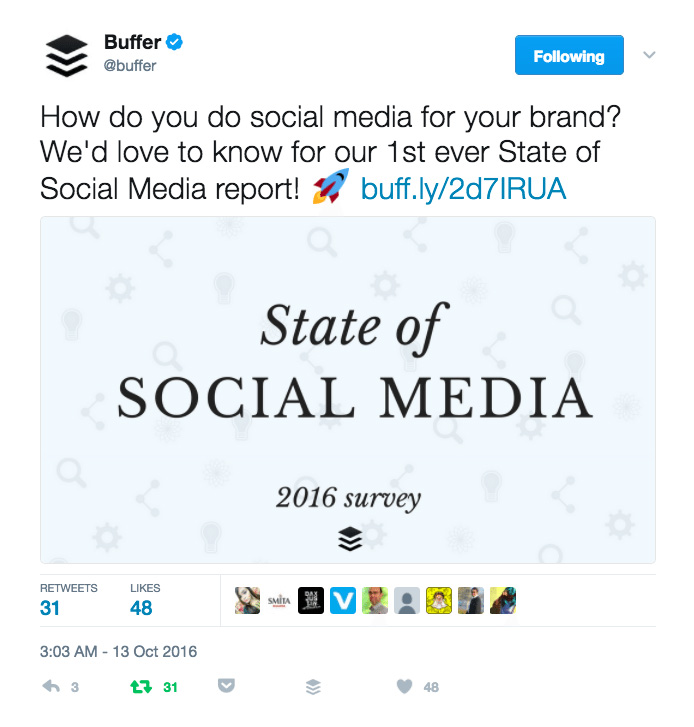Toggle the heart like icon

coord(404,687)
